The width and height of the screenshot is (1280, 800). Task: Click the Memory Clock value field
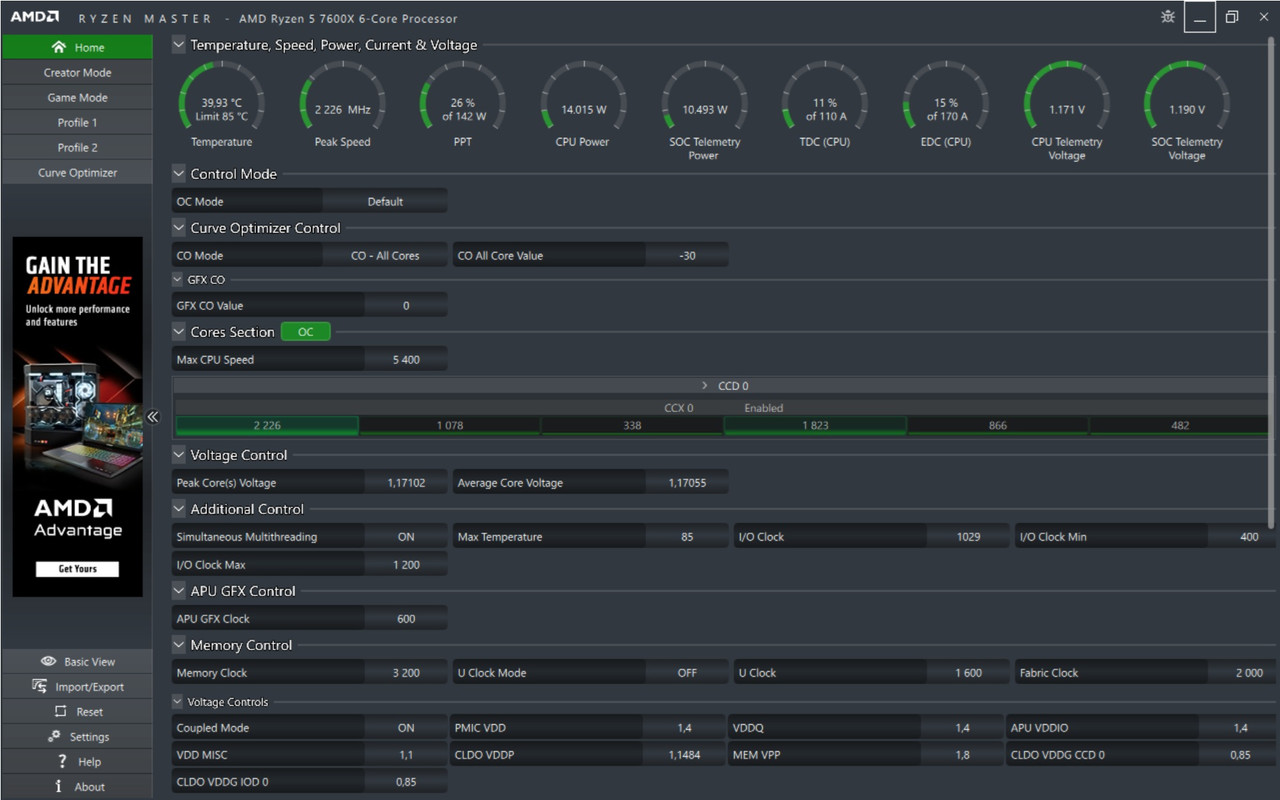tap(406, 673)
